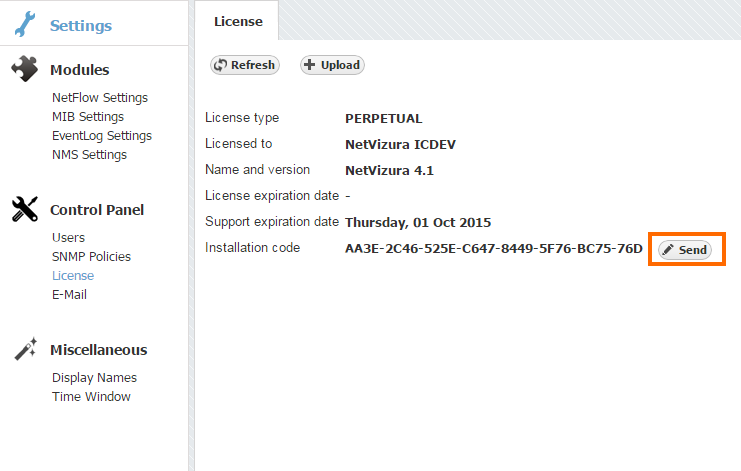This screenshot has height=471, width=741.
Task: Open the Users page
Action: (x=68, y=238)
